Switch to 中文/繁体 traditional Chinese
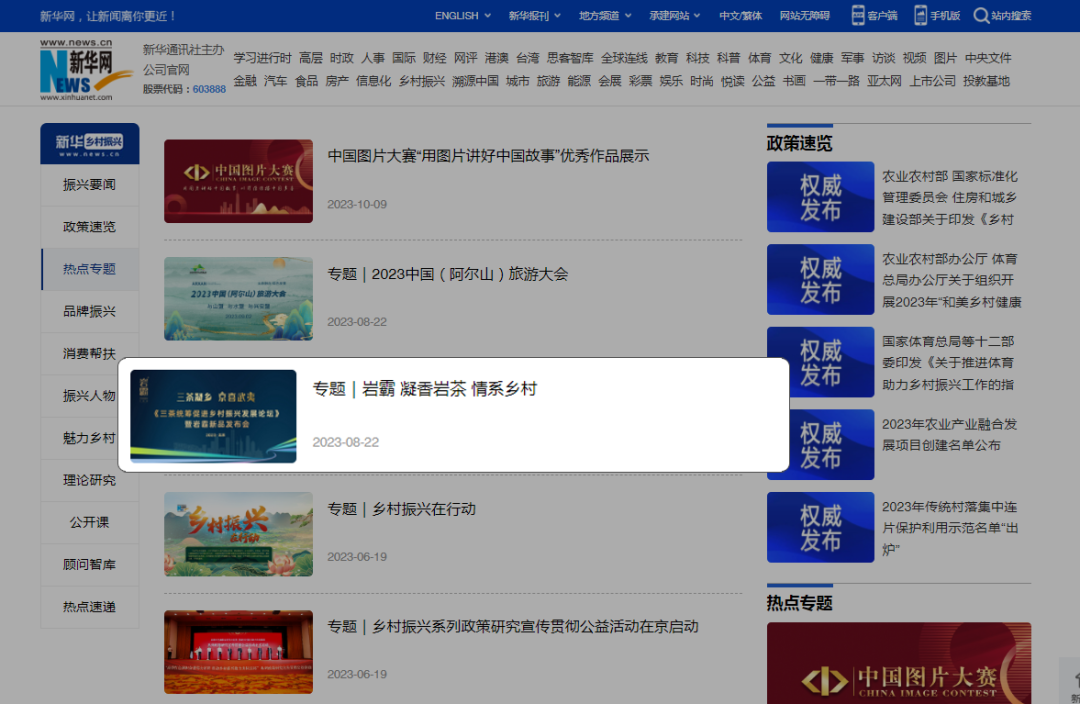1080x704 pixels. (739, 15)
